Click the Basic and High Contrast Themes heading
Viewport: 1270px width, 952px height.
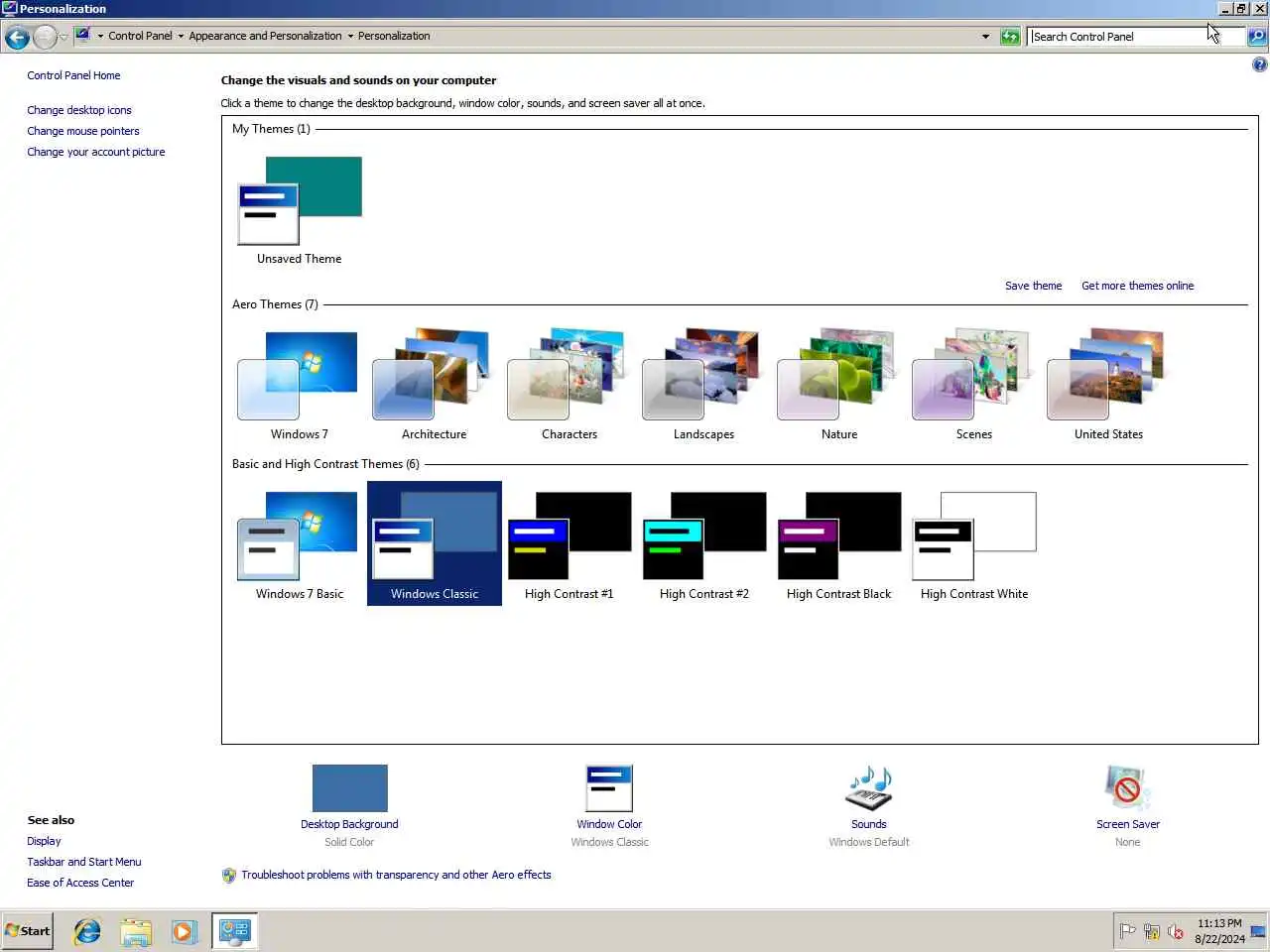[x=325, y=464]
